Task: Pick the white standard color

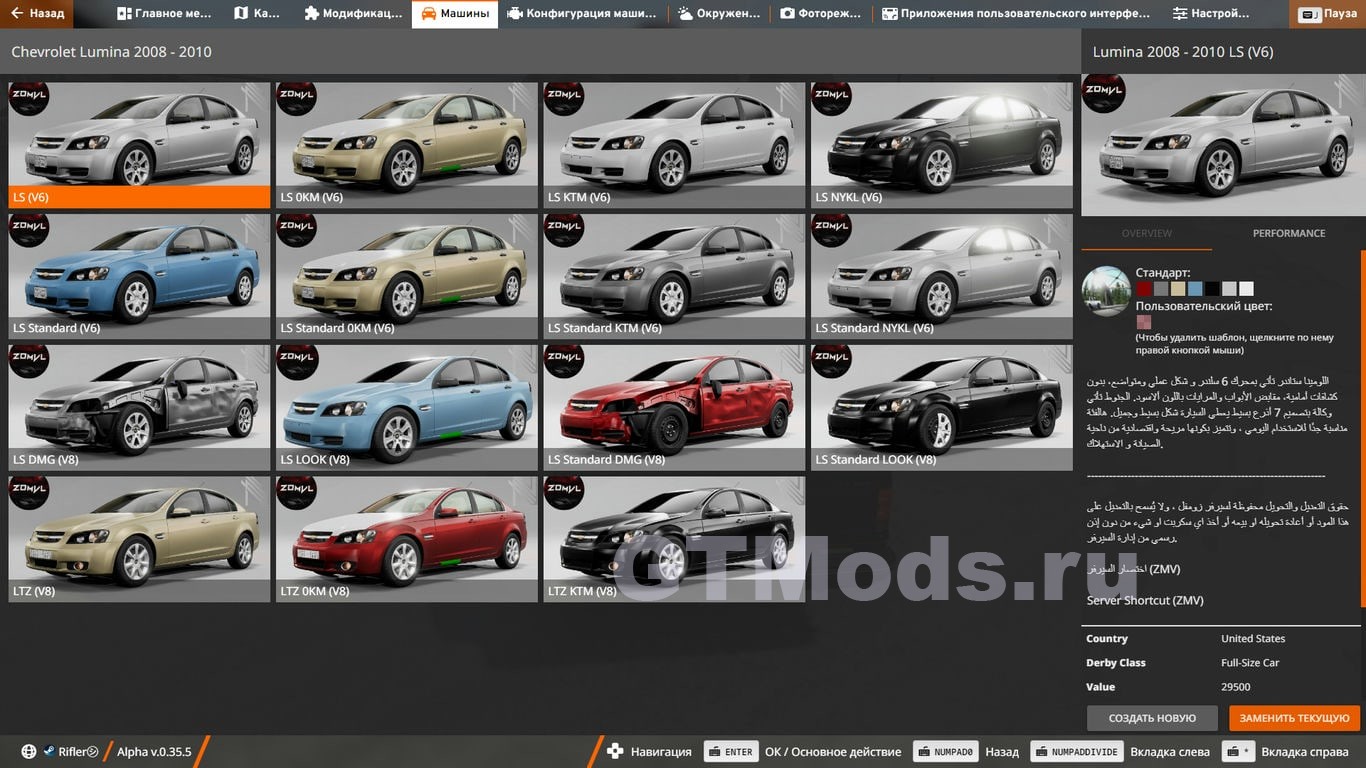Action: (1246, 289)
